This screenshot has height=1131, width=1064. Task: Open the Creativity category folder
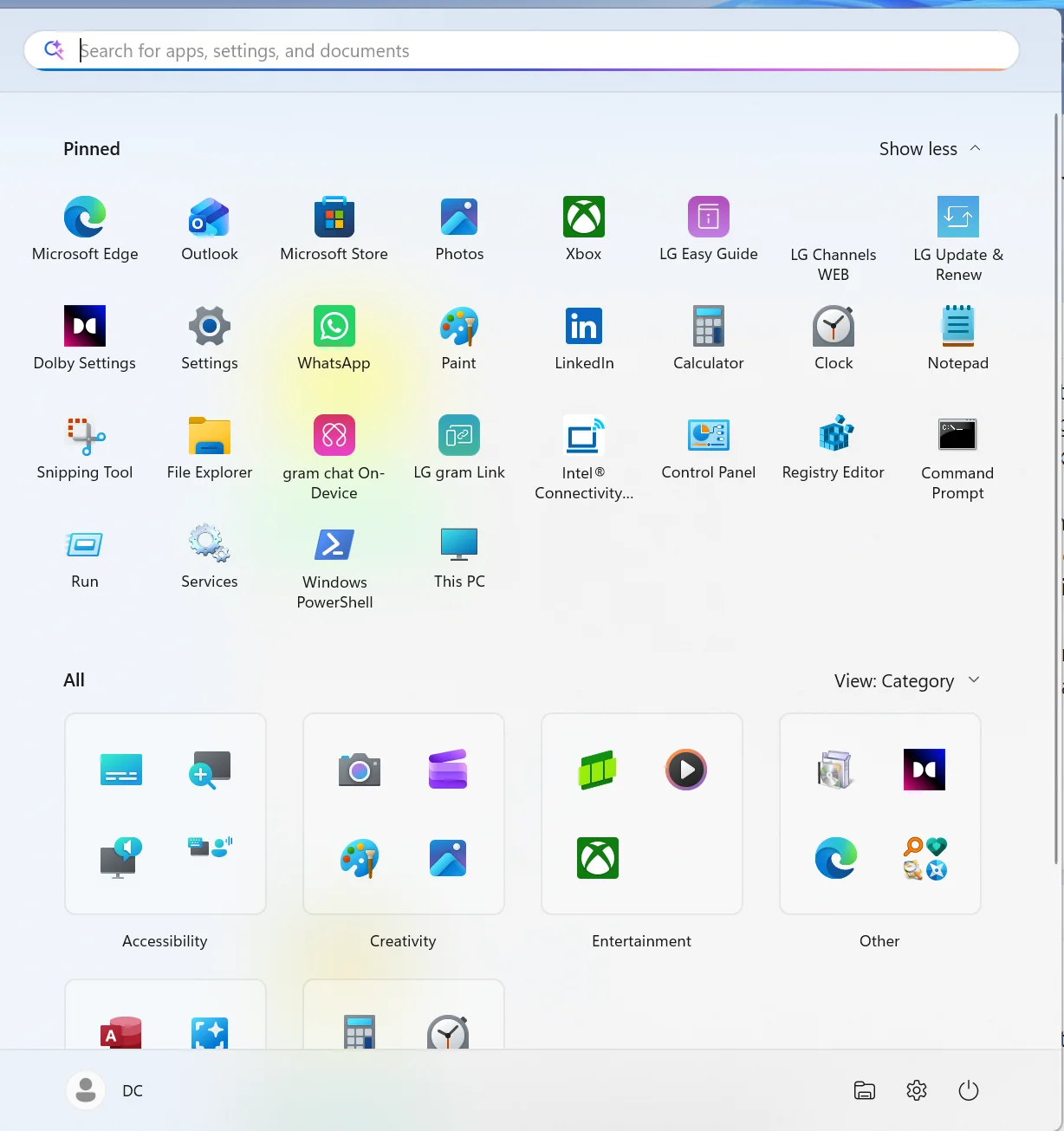click(x=404, y=814)
